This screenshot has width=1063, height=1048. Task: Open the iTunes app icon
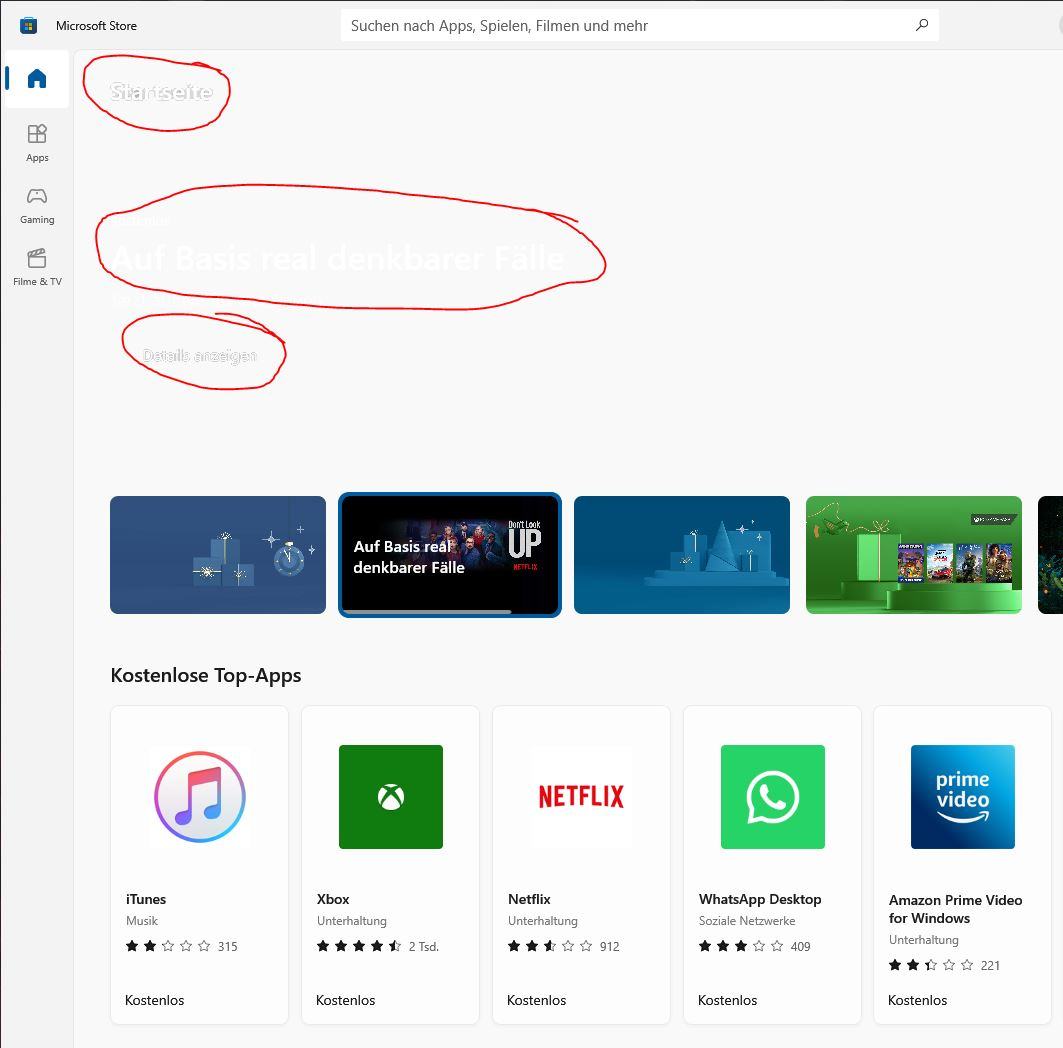pos(199,797)
